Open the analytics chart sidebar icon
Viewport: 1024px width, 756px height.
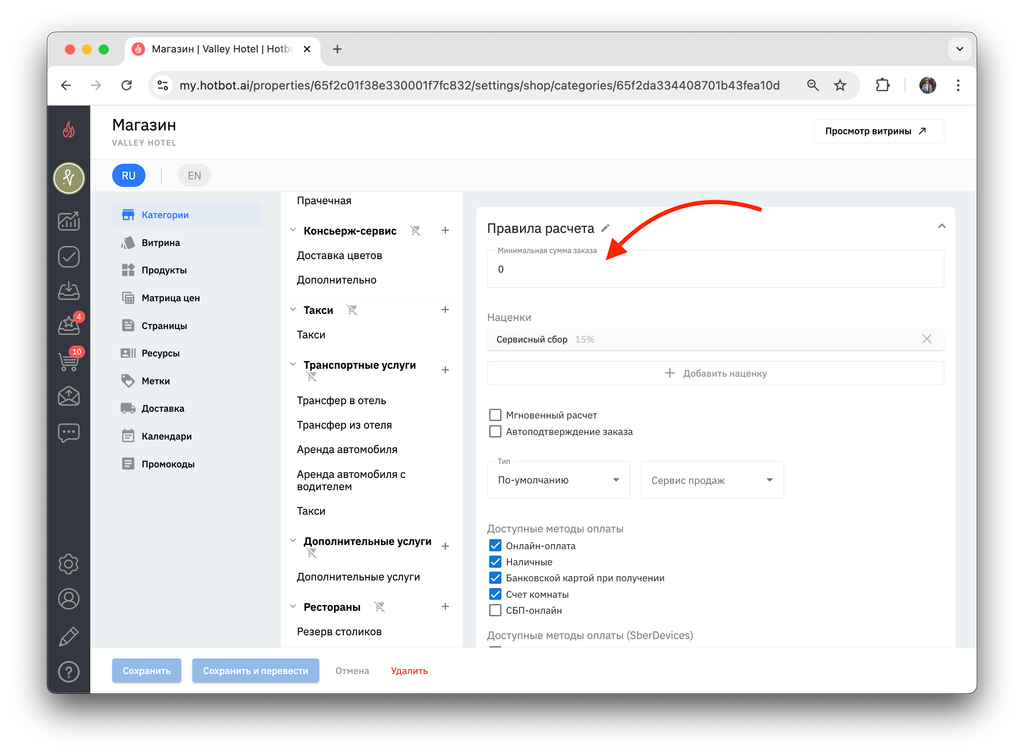pyautogui.click(x=69, y=221)
